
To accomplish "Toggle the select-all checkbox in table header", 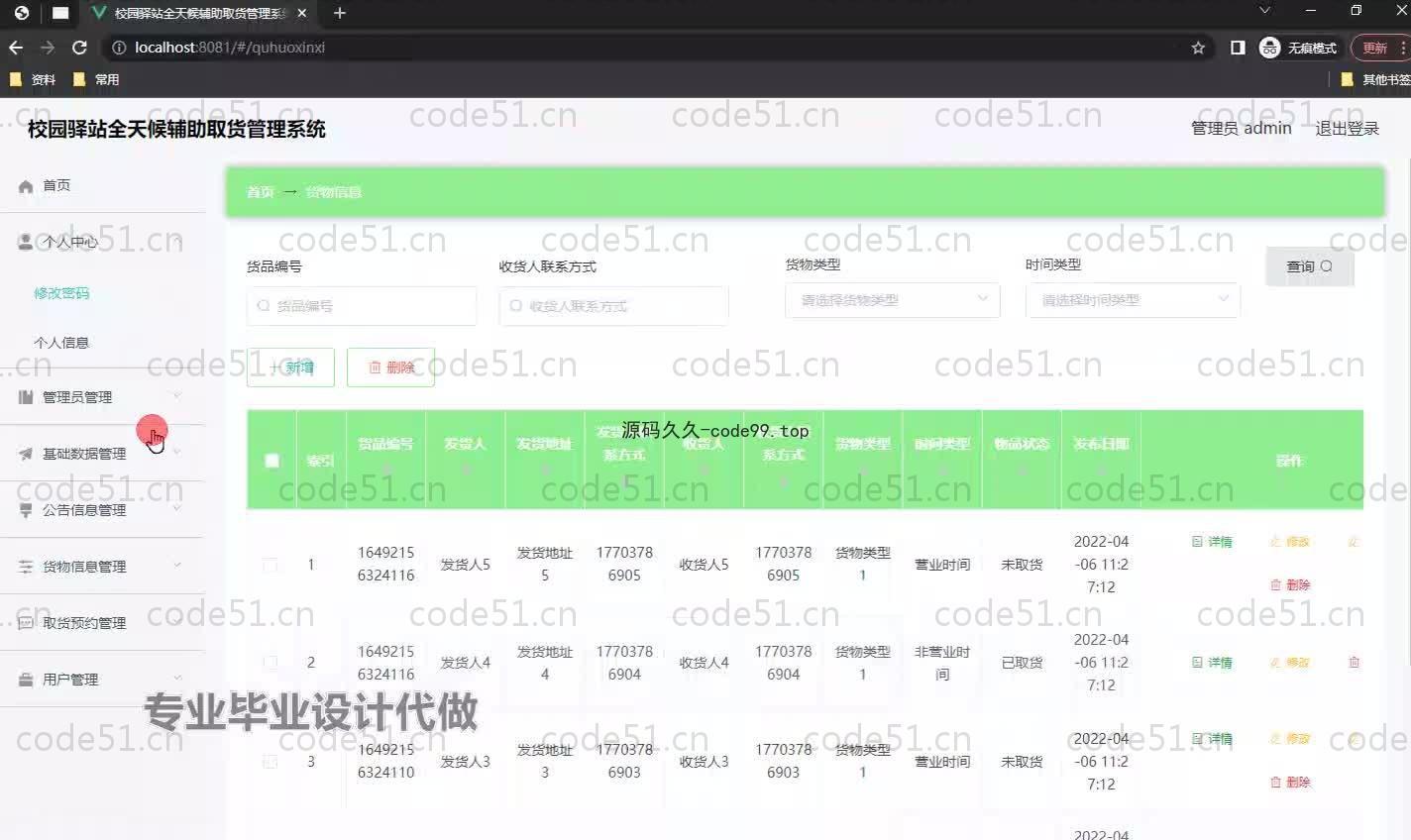I will tap(271, 460).
